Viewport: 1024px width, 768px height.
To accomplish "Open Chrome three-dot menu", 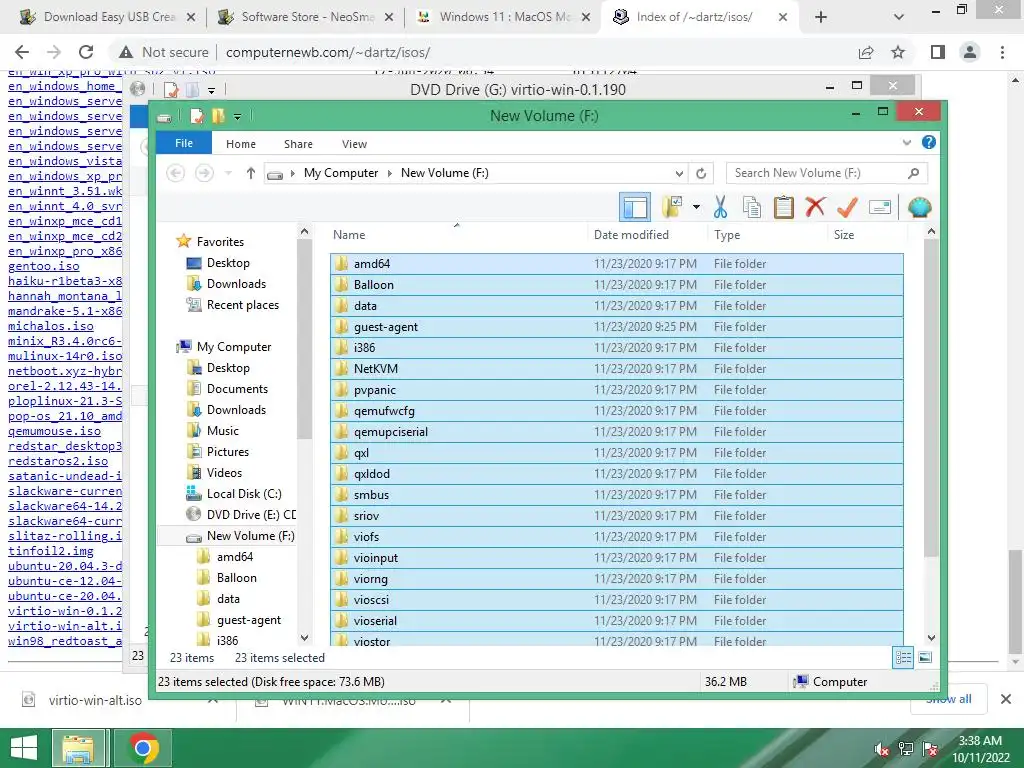I will pos(1002,52).
